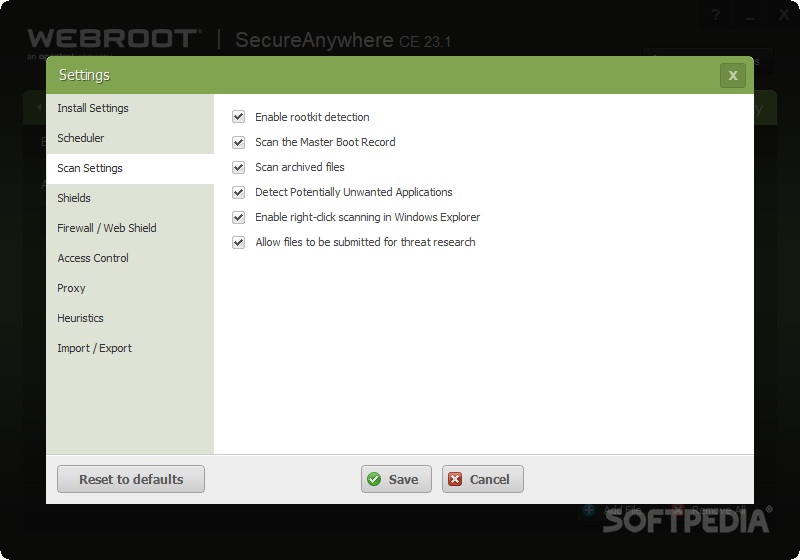Click the "Scan archived files" label text
The width and height of the screenshot is (800, 560).
299,167
